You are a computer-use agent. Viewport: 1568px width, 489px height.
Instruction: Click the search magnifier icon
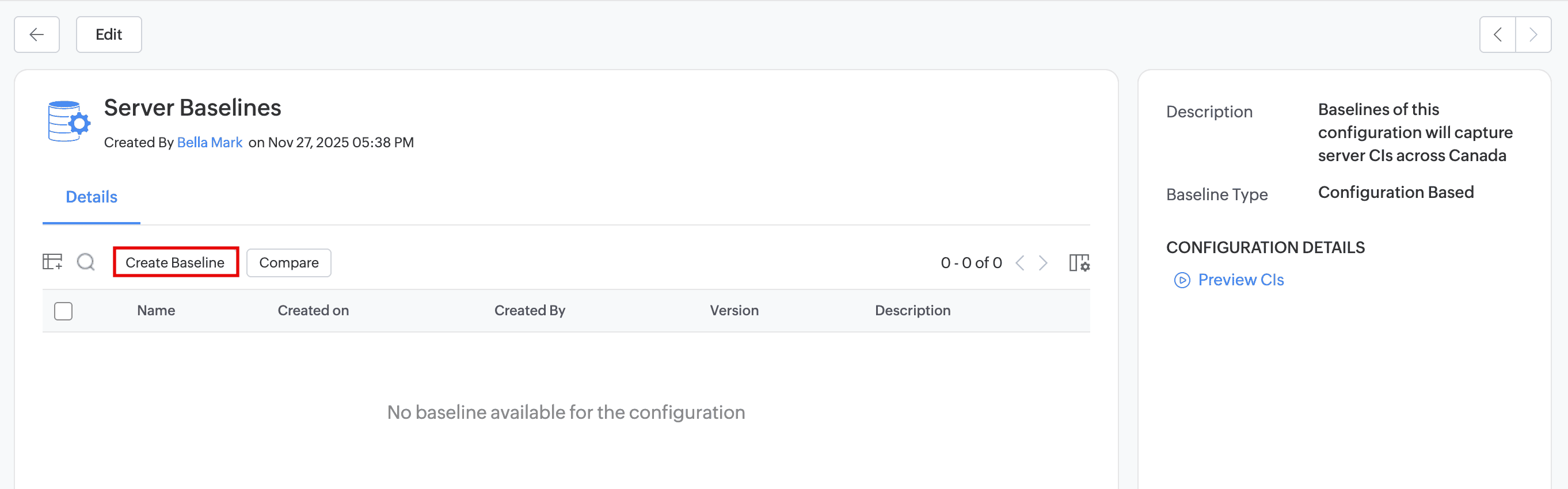[86, 262]
